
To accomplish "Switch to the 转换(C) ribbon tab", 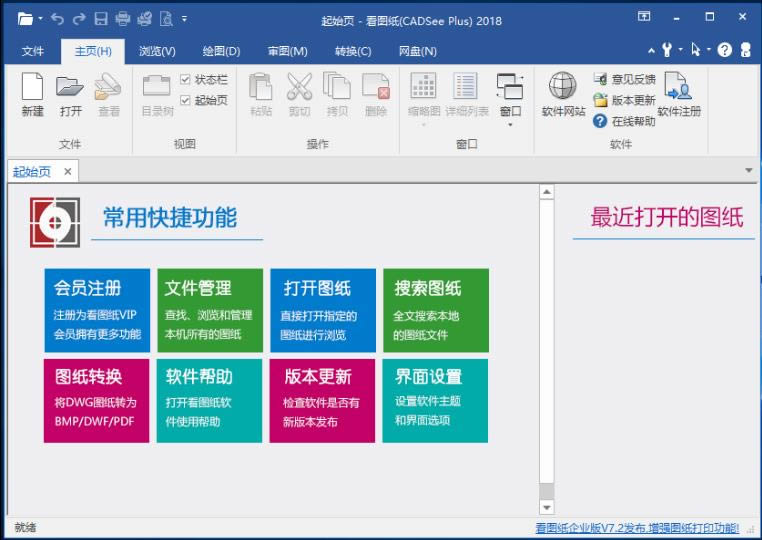I will click(x=353, y=51).
